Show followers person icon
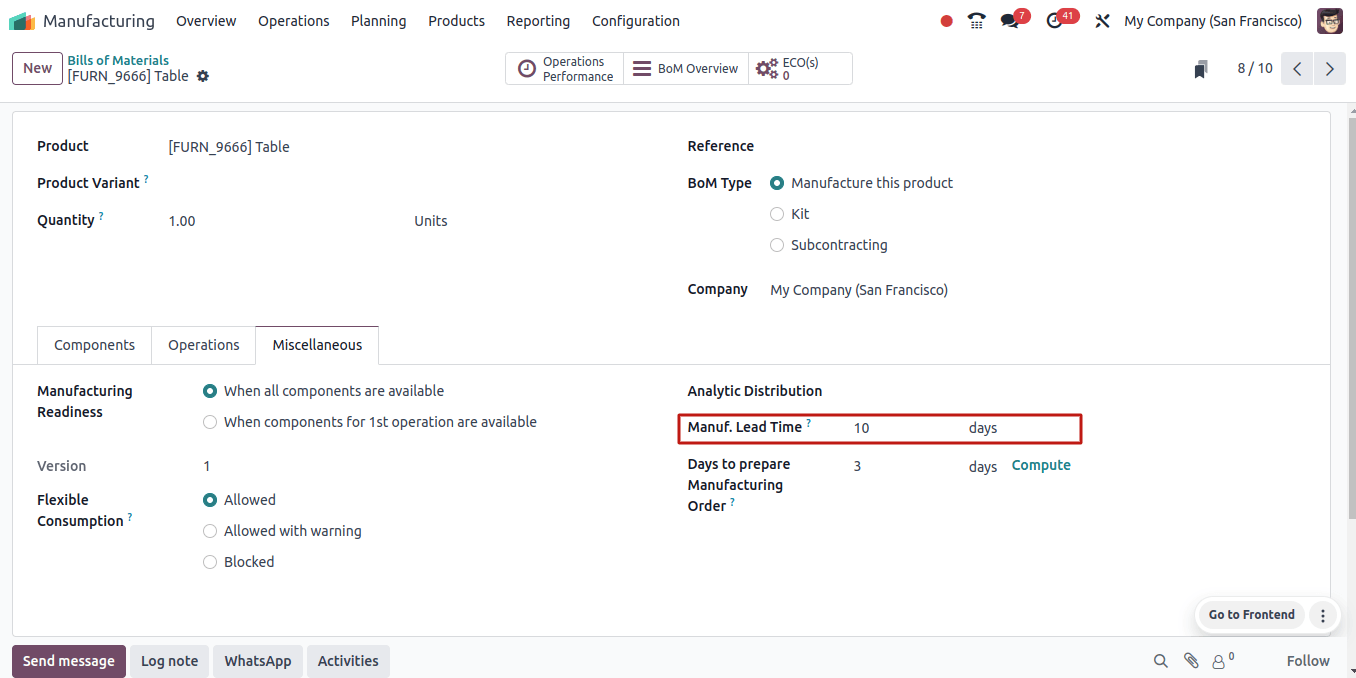Image resolution: width=1356 pixels, height=678 pixels. coord(1219,661)
